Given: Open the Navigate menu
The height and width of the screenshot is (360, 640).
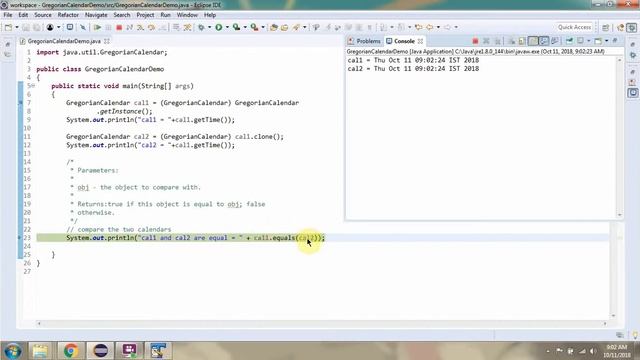Looking at the screenshot, I should [96, 15].
